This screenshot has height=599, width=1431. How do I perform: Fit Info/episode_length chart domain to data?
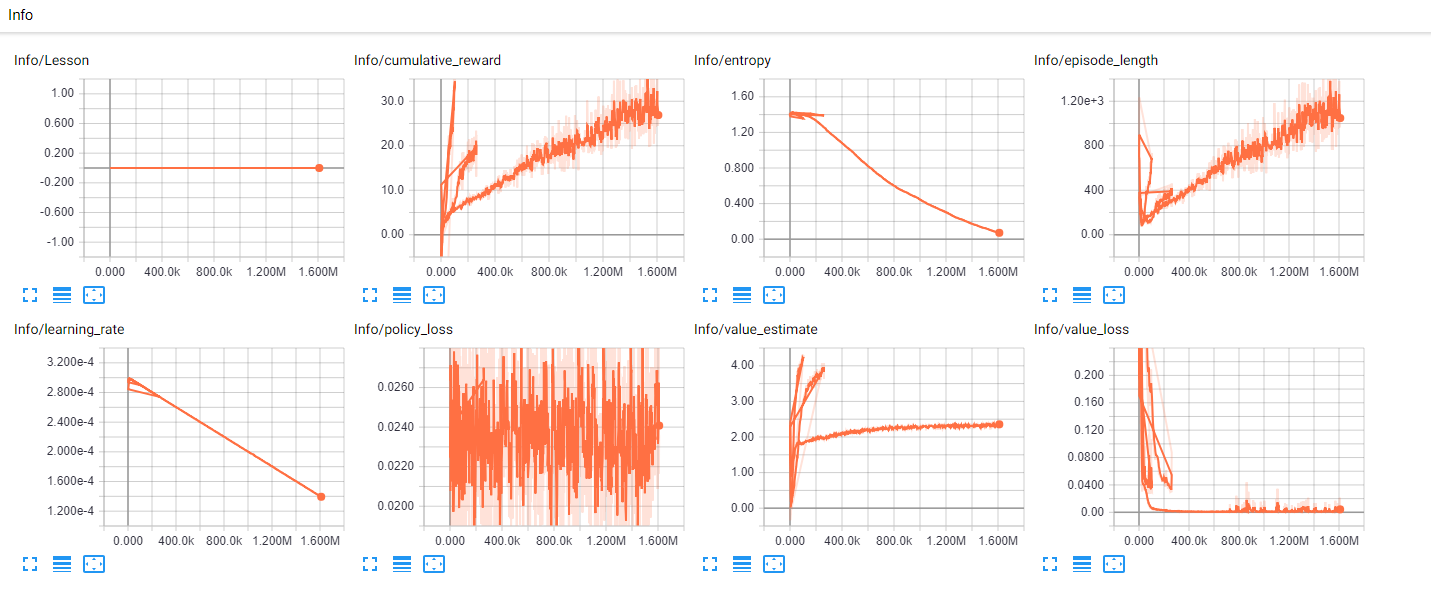1114,295
